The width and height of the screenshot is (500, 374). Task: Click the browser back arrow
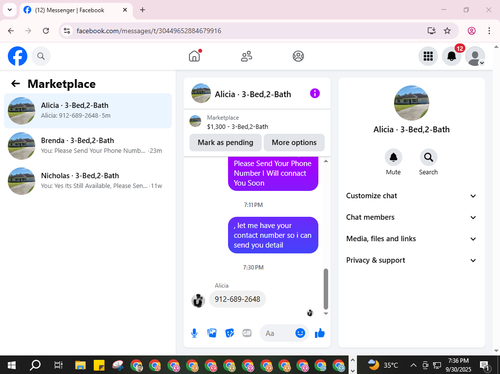11,31
